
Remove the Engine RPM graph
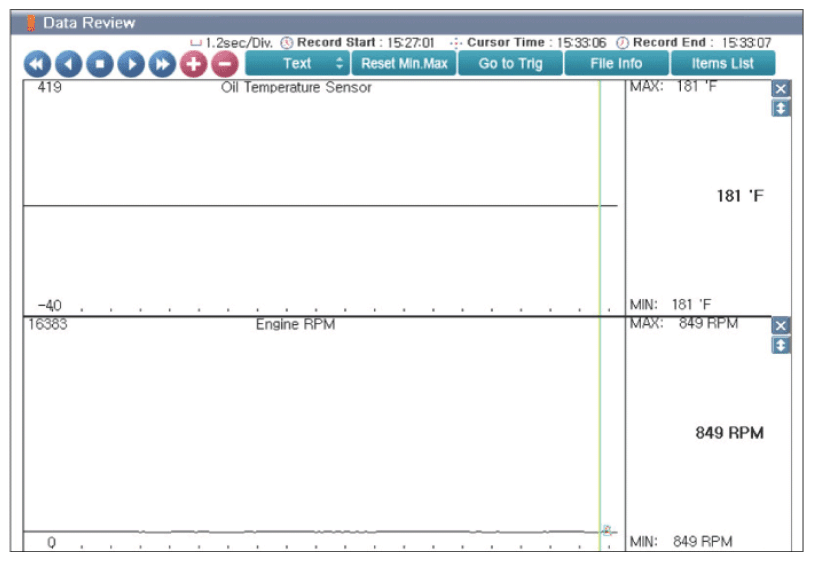pos(781,326)
